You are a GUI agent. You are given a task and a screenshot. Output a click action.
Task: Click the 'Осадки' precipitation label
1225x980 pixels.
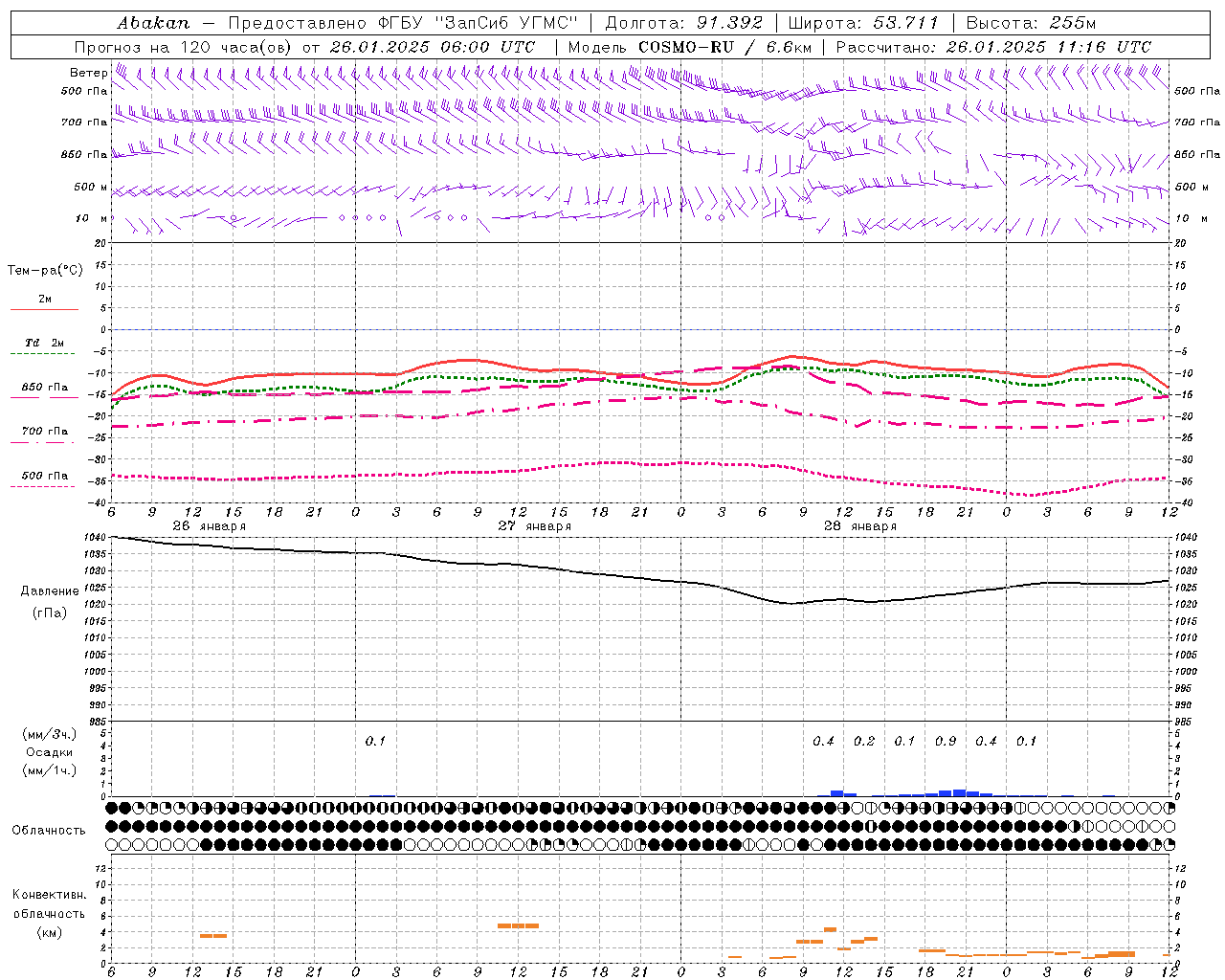[49, 752]
